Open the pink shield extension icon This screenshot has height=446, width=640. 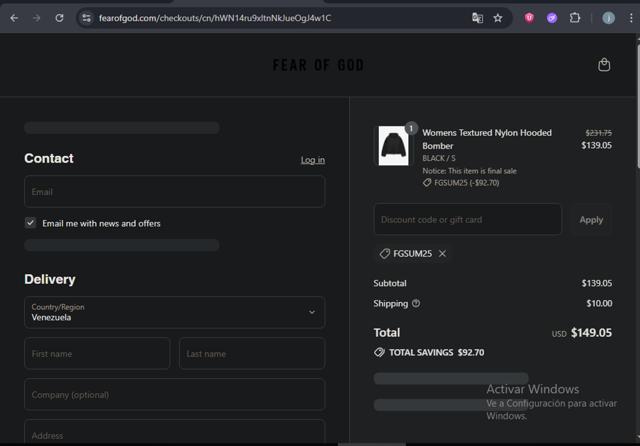tap(529, 18)
